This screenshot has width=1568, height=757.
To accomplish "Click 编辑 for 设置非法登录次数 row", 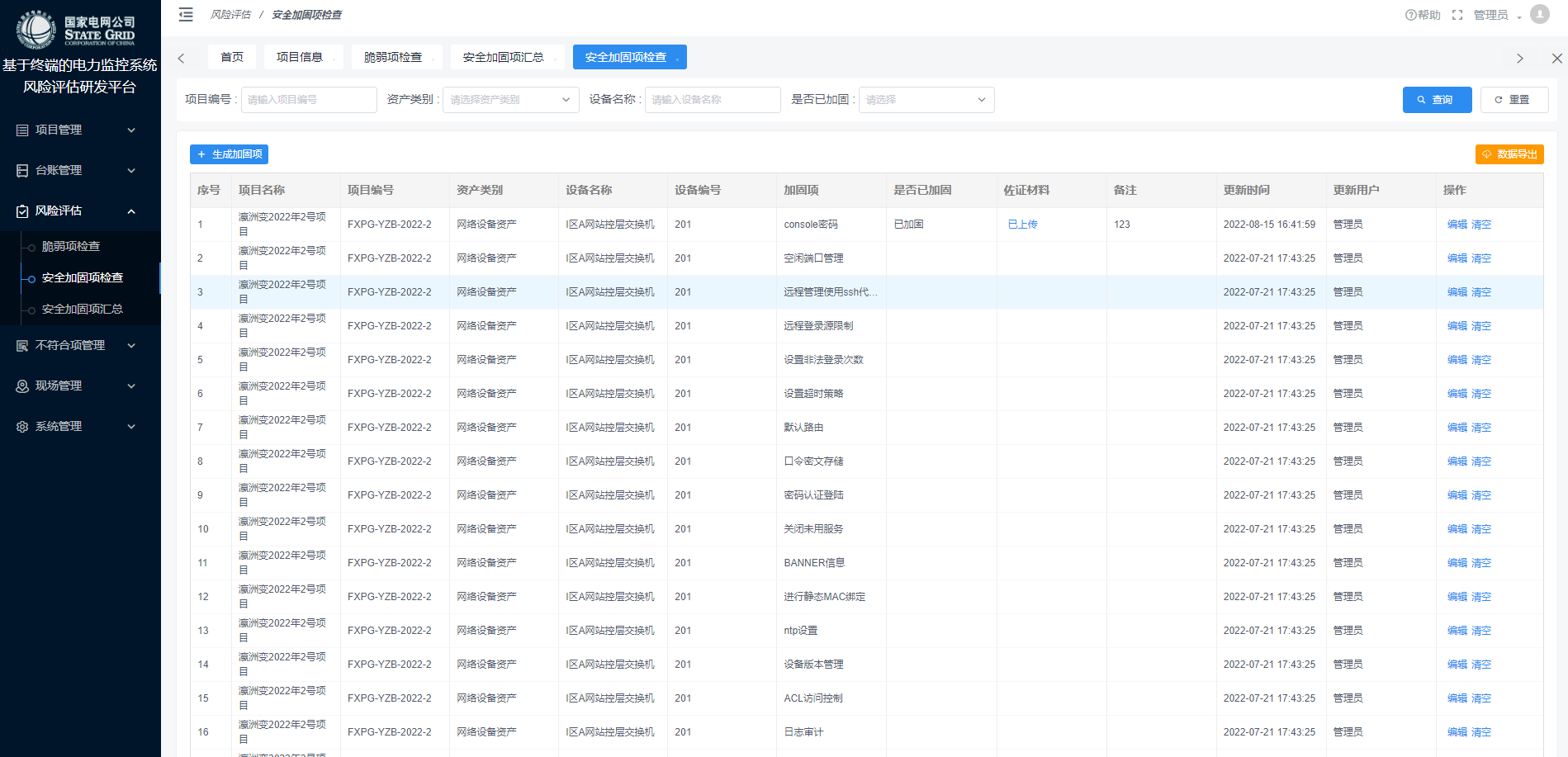I will click(1457, 360).
